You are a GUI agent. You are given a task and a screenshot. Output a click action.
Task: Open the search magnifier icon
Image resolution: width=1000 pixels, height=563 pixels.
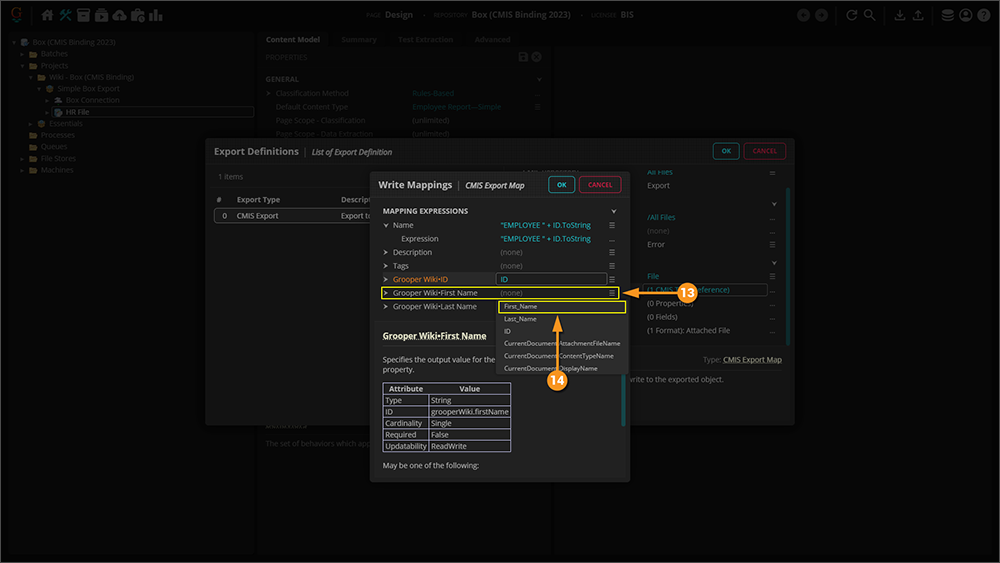[x=869, y=15]
